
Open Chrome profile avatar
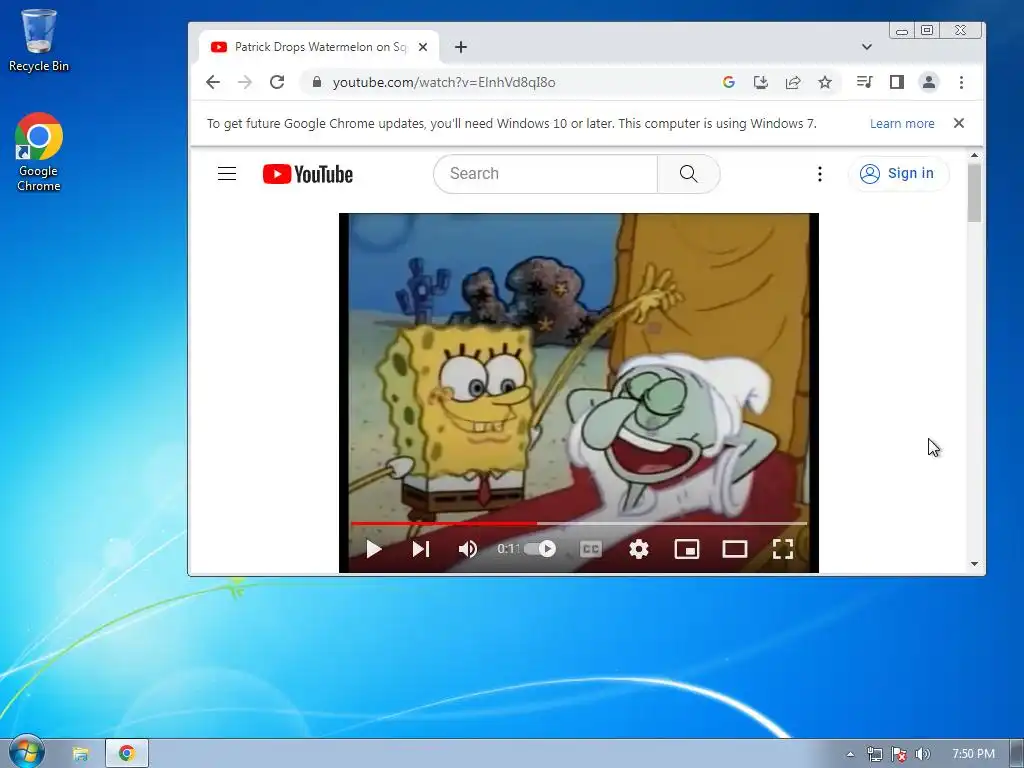(929, 82)
